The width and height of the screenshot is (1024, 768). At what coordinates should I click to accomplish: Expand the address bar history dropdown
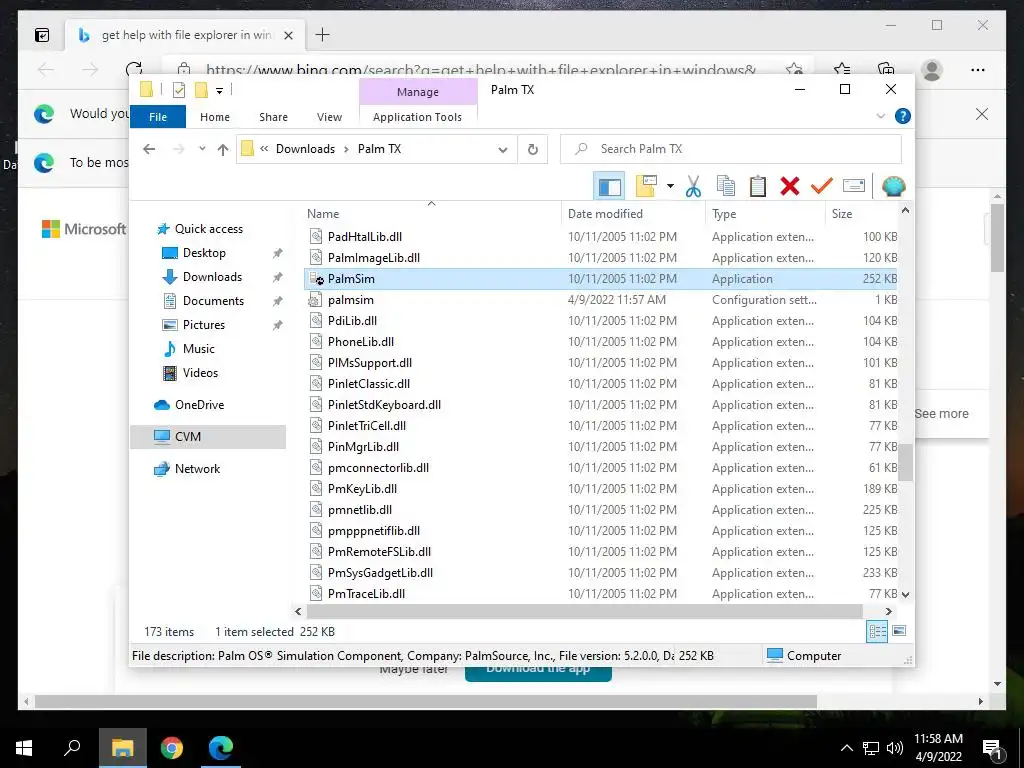click(x=502, y=150)
